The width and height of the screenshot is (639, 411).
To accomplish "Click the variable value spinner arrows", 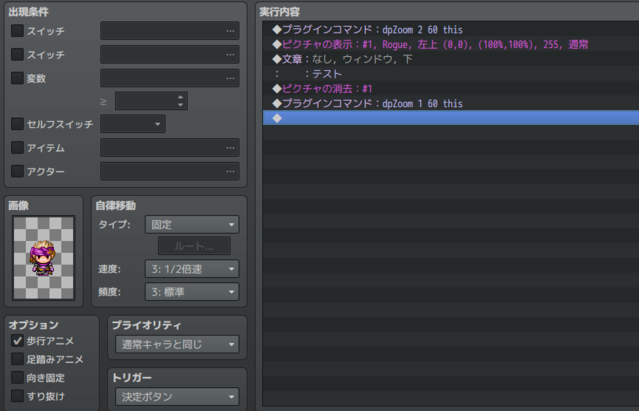I will (x=181, y=101).
